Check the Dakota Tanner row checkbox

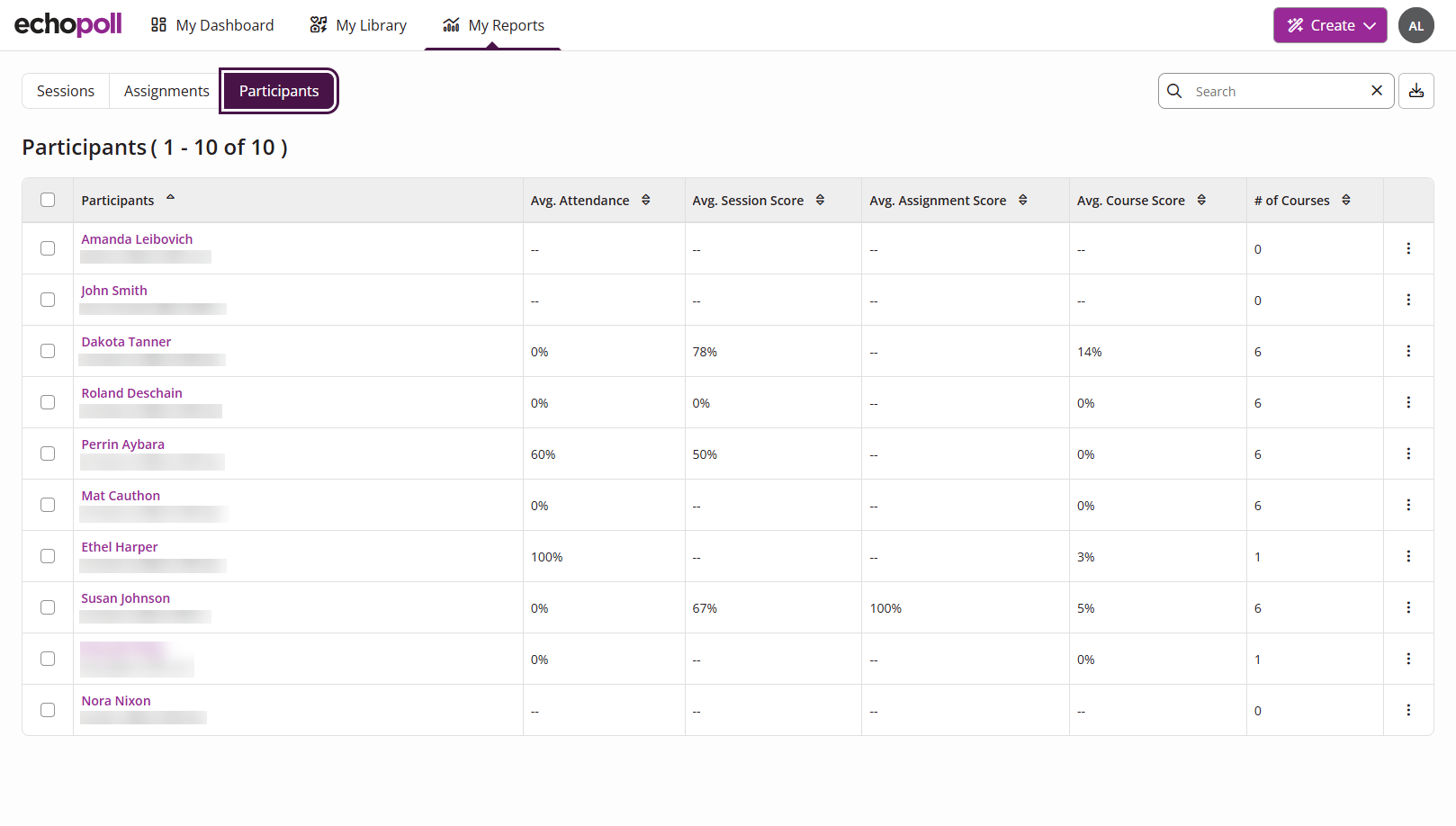pyautogui.click(x=48, y=351)
